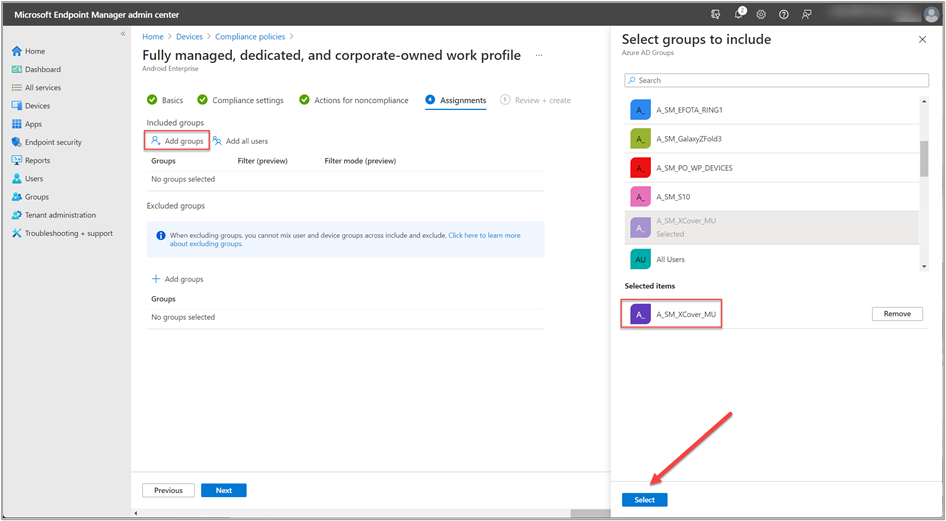Click the group list scrollbar thumb
The height and width of the screenshot is (521, 946).
924,159
